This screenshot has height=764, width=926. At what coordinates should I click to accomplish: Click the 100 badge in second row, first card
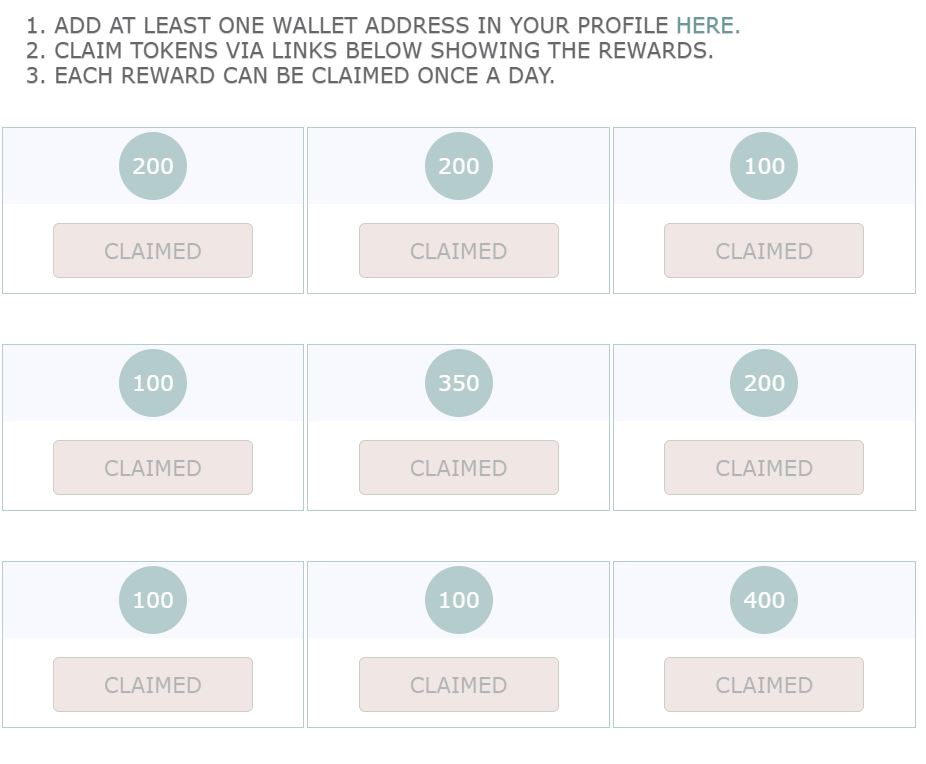[153, 383]
